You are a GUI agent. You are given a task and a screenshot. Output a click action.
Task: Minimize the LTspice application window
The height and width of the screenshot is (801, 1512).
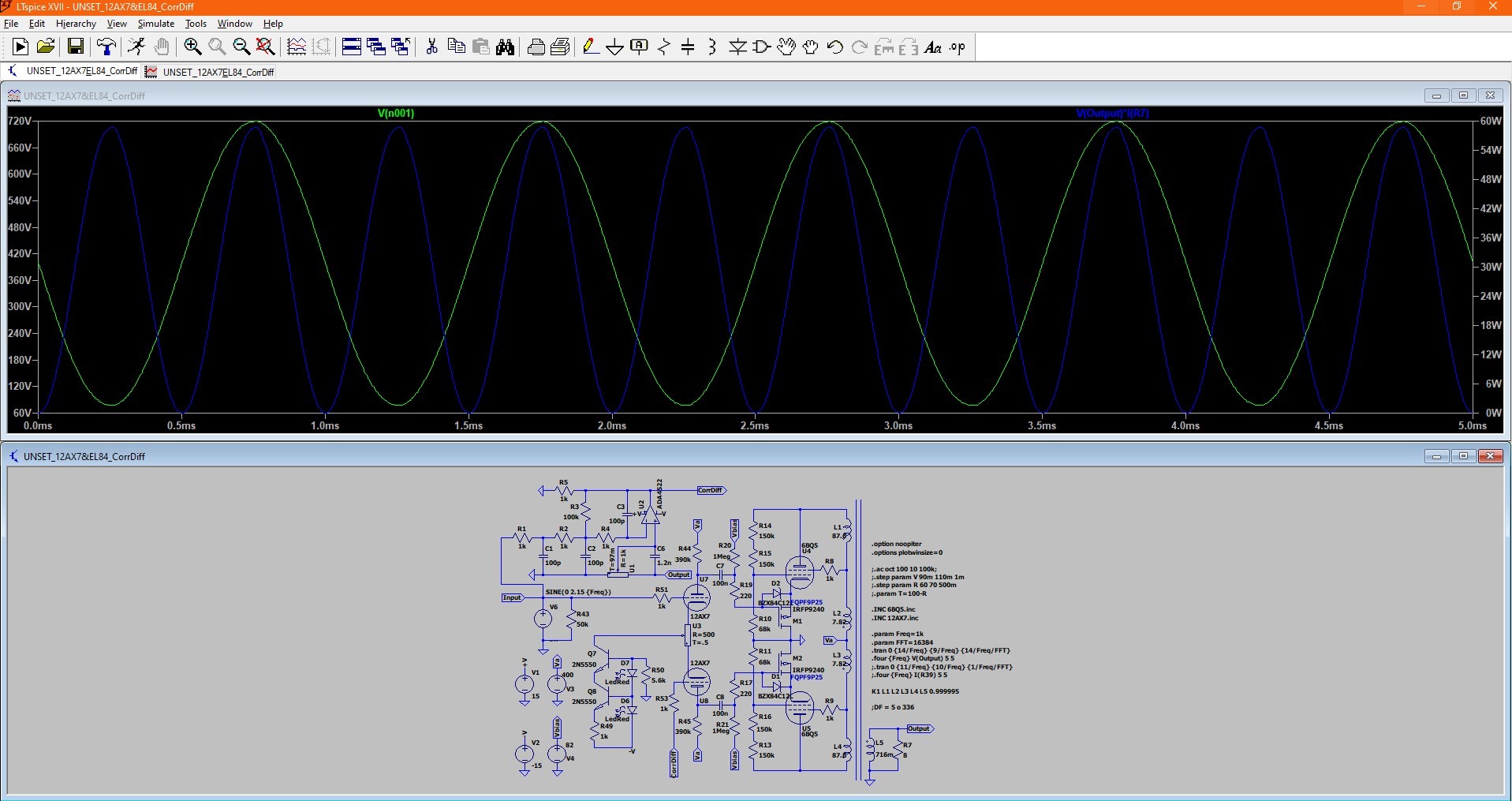click(1421, 6)
